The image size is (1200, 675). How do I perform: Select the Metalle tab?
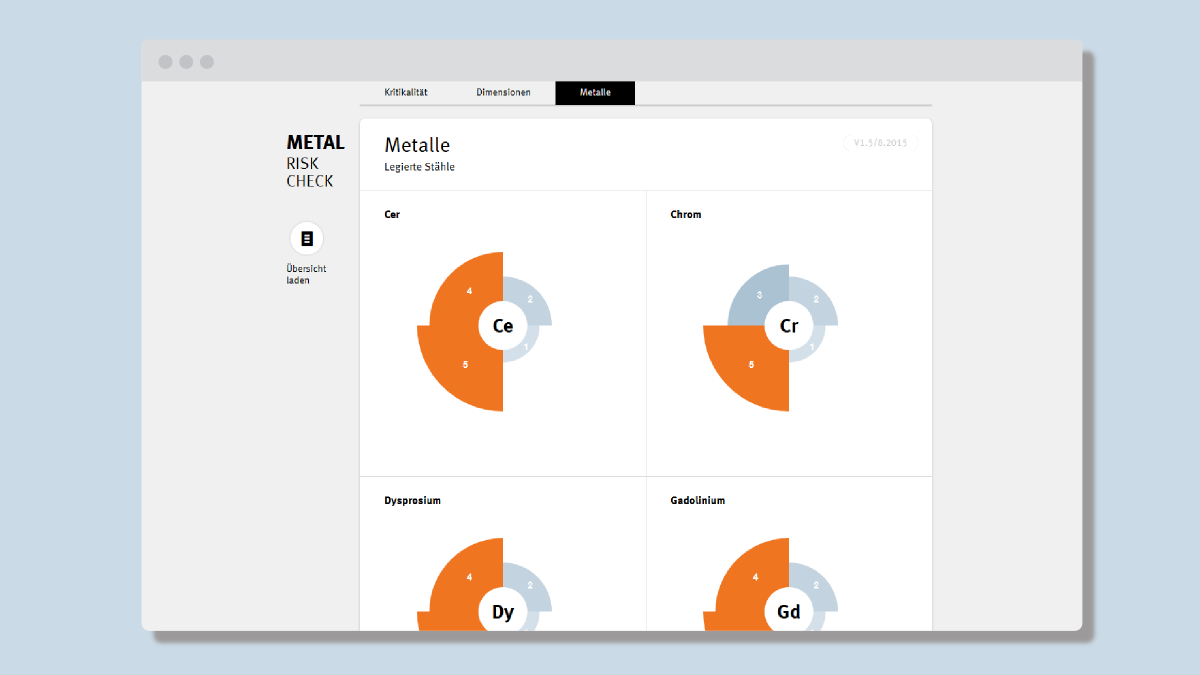(595, 93)
